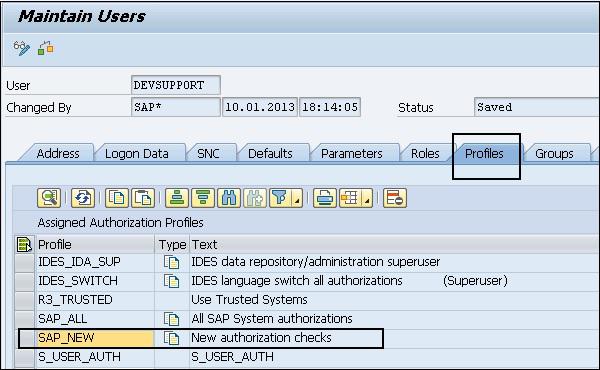Open the Groups tab
This screenshot has height=370, width=600.
coord(554,153)
